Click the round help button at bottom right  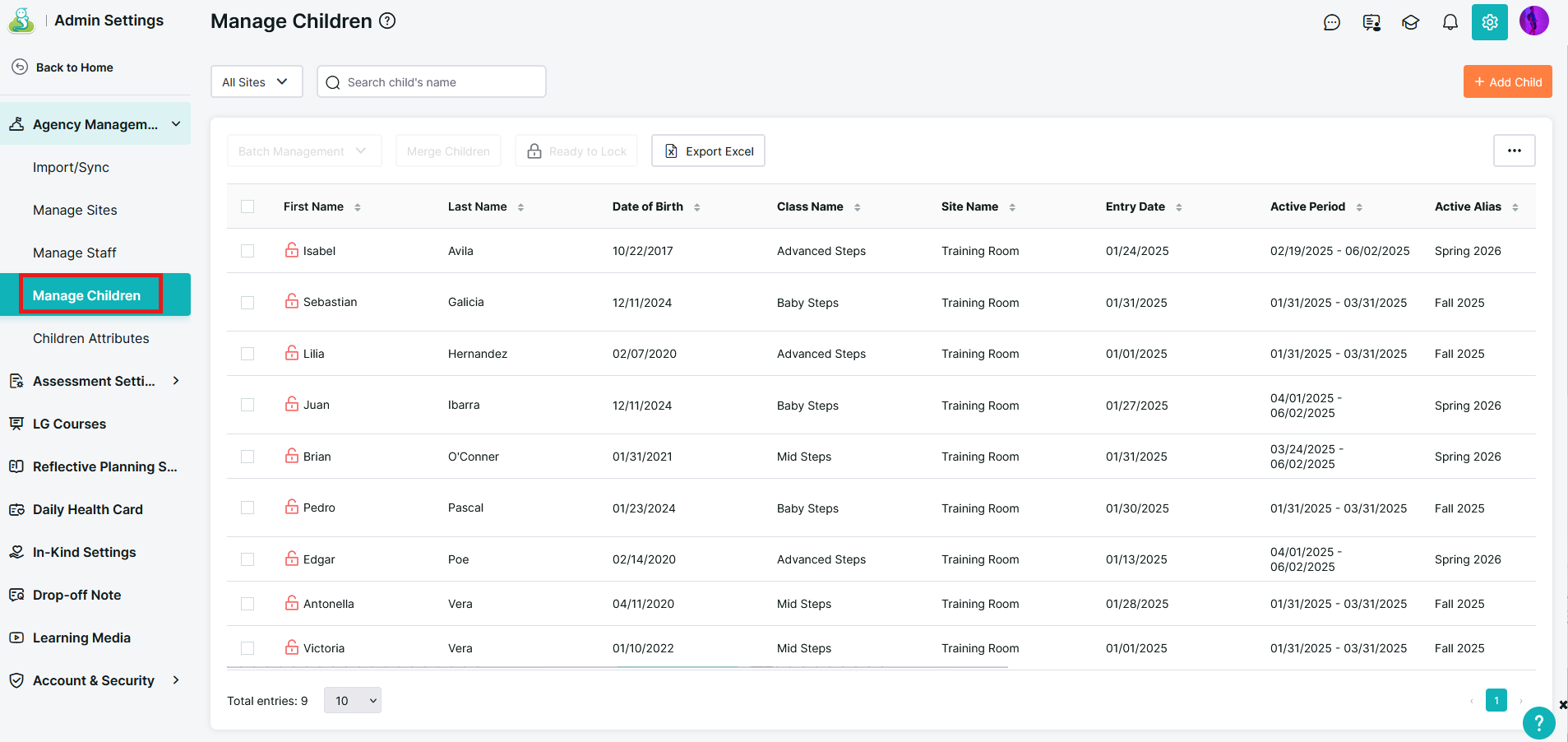[x=1538, y=723]
